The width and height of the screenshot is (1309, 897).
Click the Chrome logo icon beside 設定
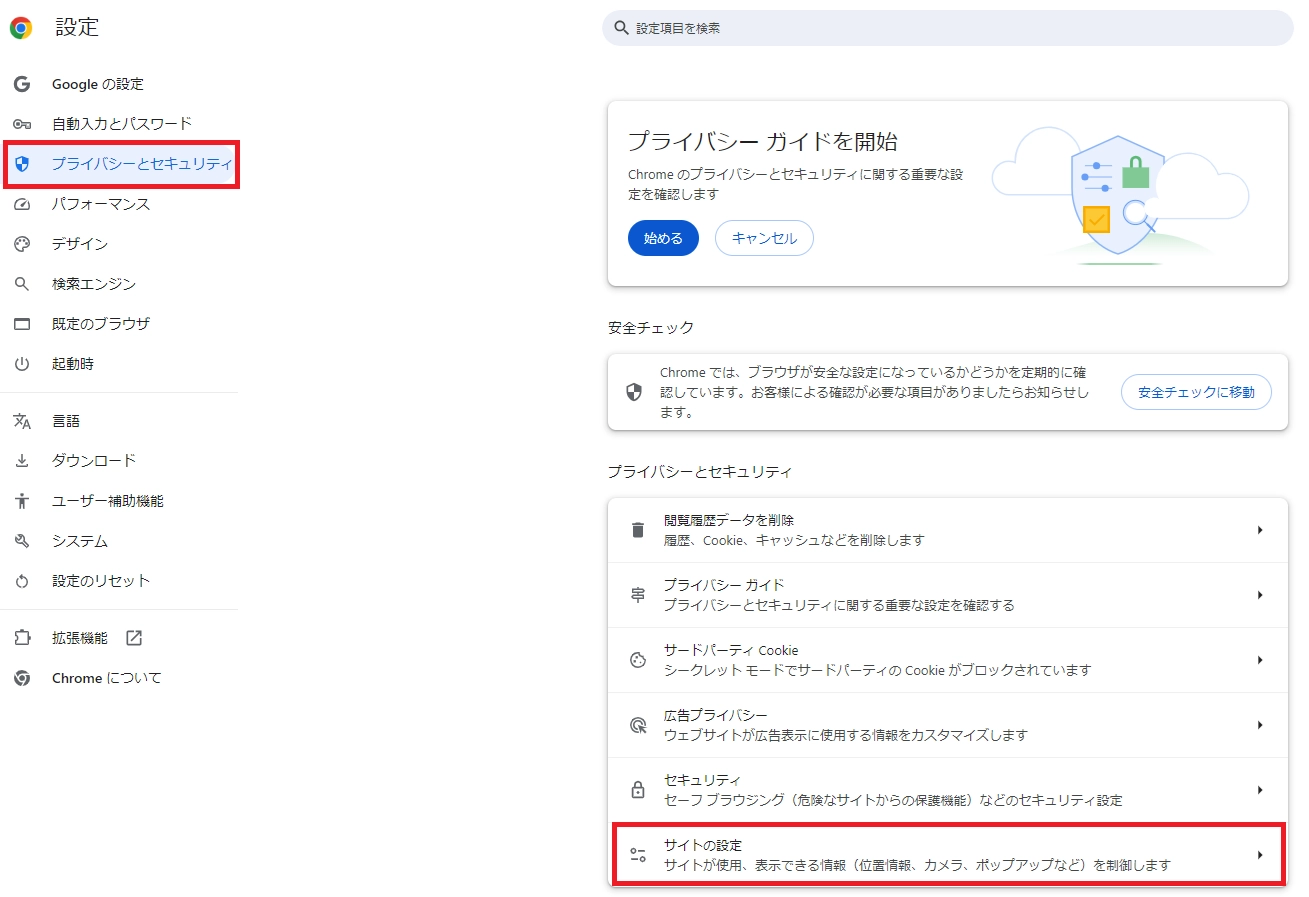tap(21, 28)
